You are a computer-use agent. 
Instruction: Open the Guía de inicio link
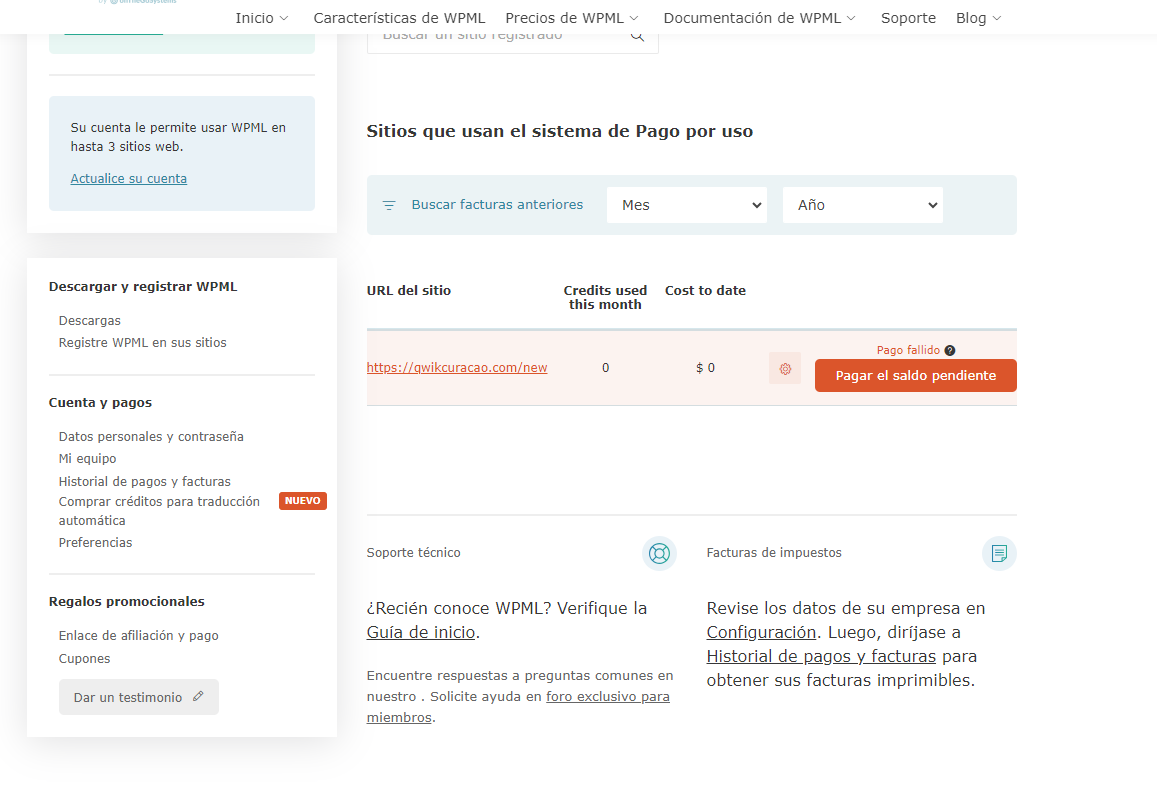[421, 632]
